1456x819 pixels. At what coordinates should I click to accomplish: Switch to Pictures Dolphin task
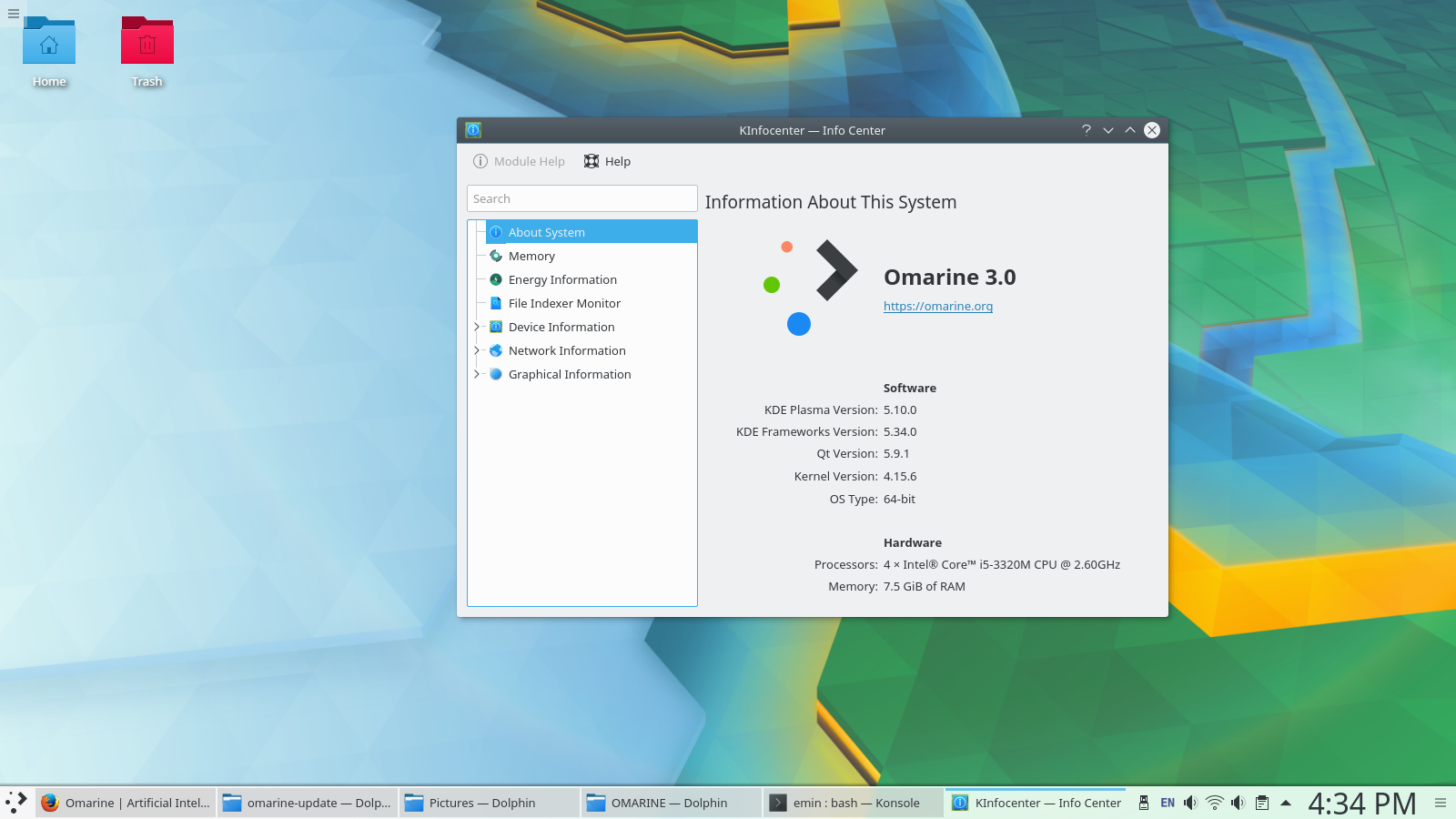coord(490,803)
